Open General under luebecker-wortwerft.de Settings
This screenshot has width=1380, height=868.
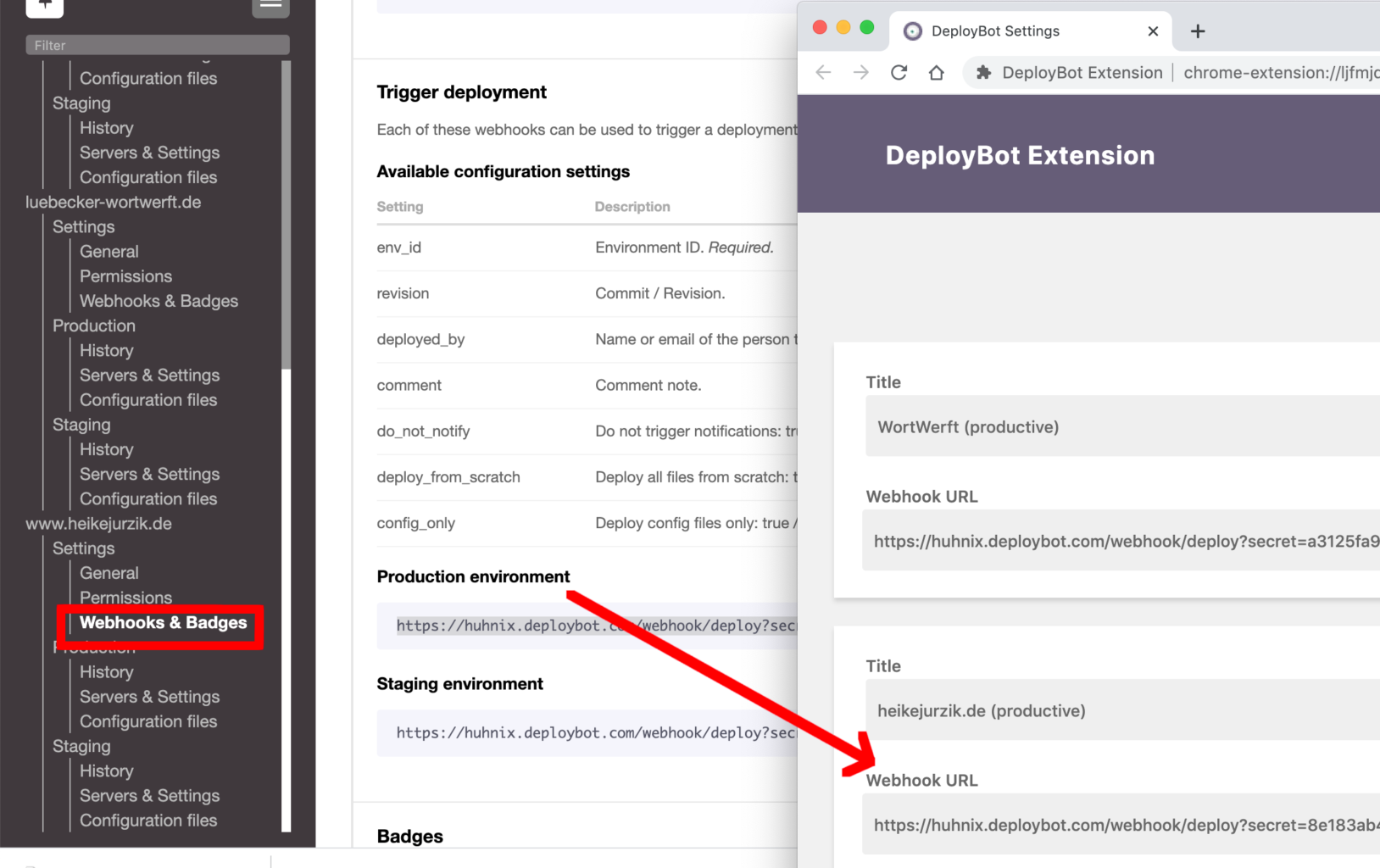tap(109, 251)
